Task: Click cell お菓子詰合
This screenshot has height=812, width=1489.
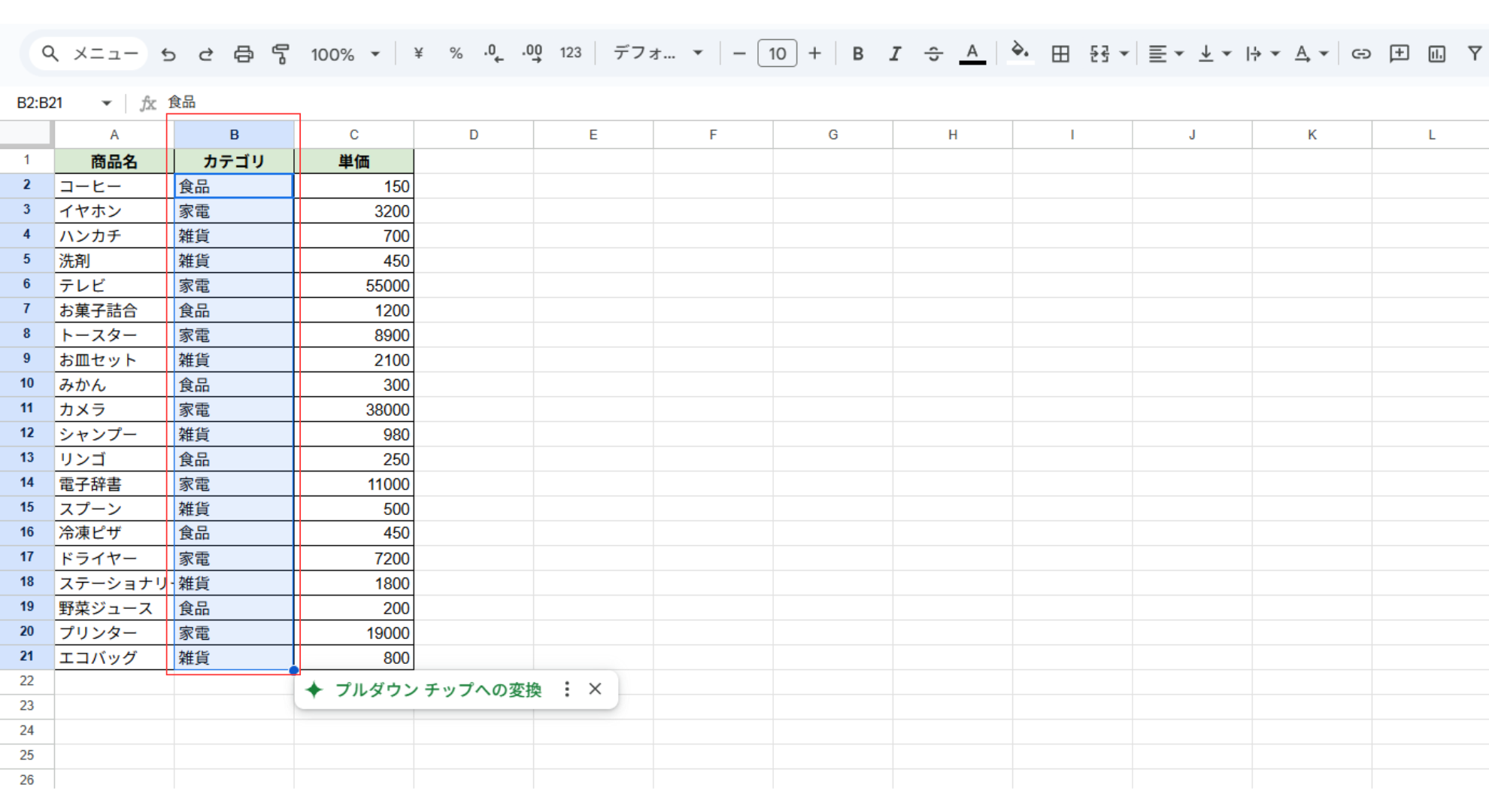Action: point(114,310)
